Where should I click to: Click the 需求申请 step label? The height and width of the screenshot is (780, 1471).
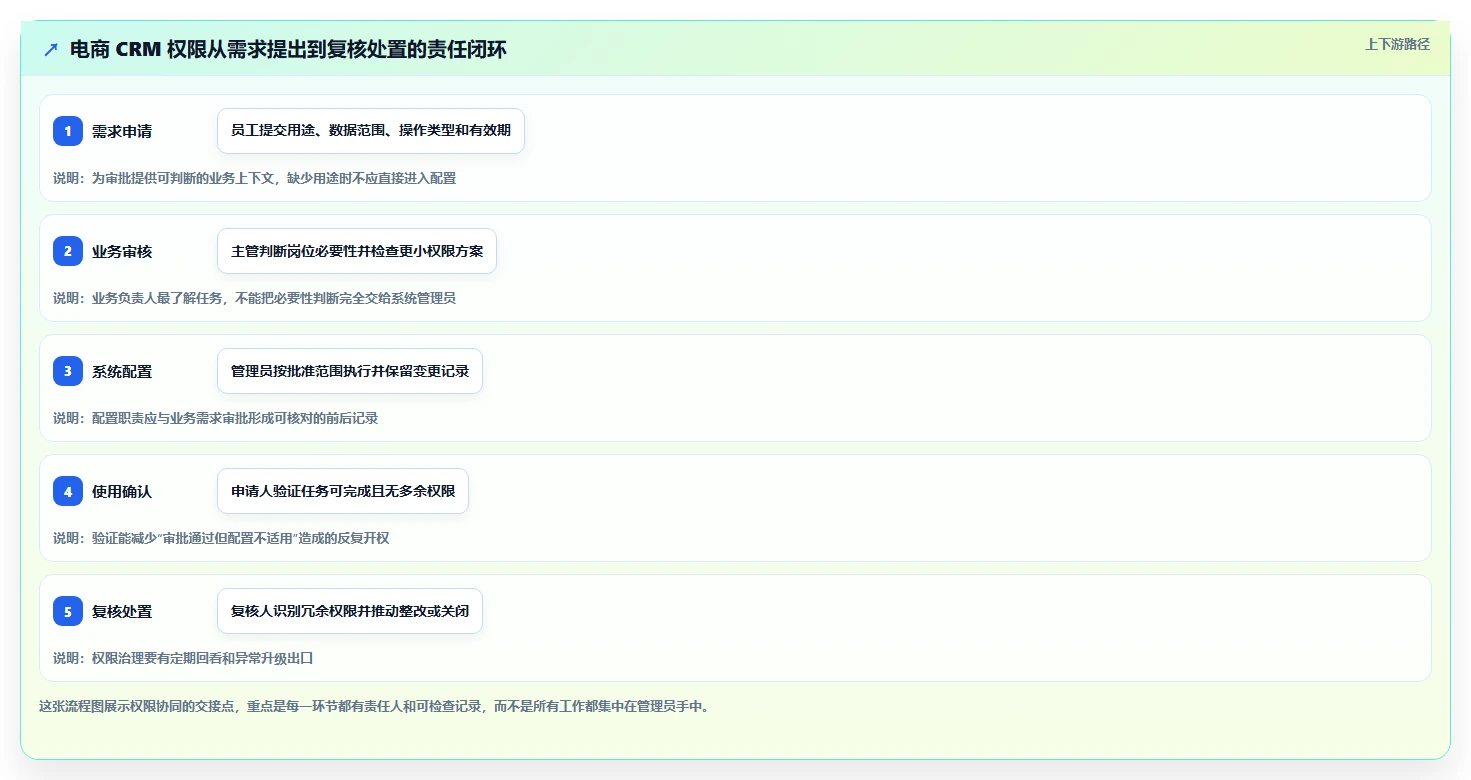coord(122,131)
